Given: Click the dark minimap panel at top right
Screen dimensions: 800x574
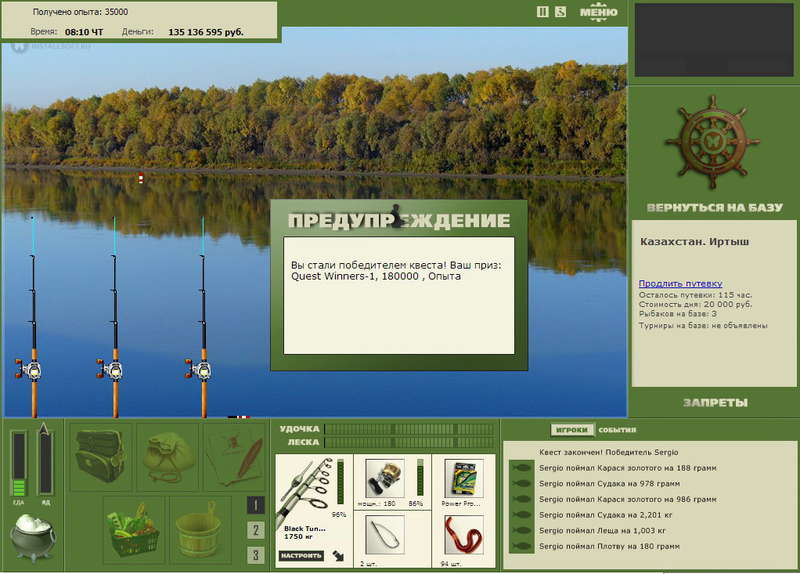Looking at the screenshot, I should (714, 40).
